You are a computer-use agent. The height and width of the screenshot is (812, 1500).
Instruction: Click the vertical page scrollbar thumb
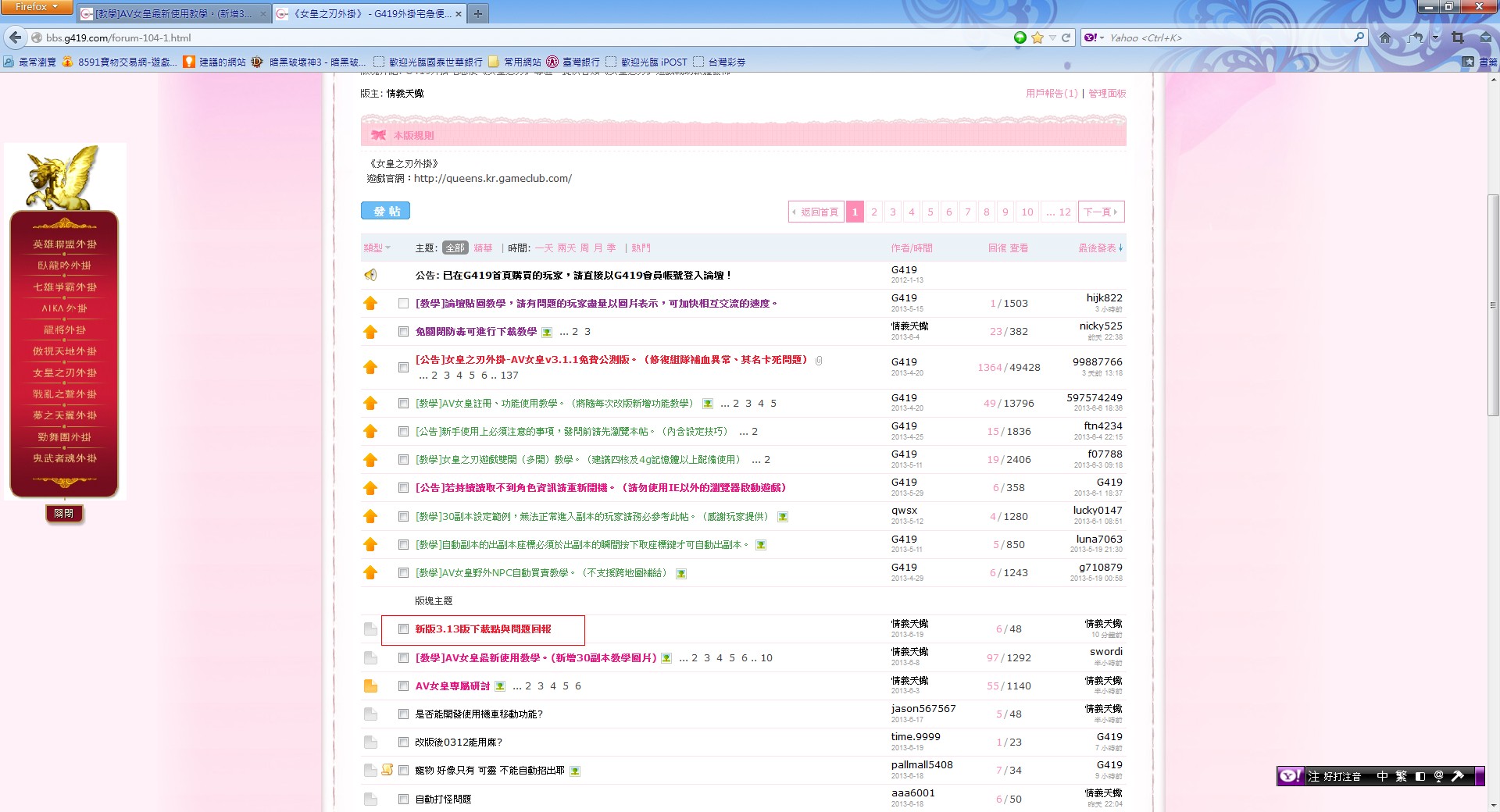pyautogui.click(x=1493, y=304)
